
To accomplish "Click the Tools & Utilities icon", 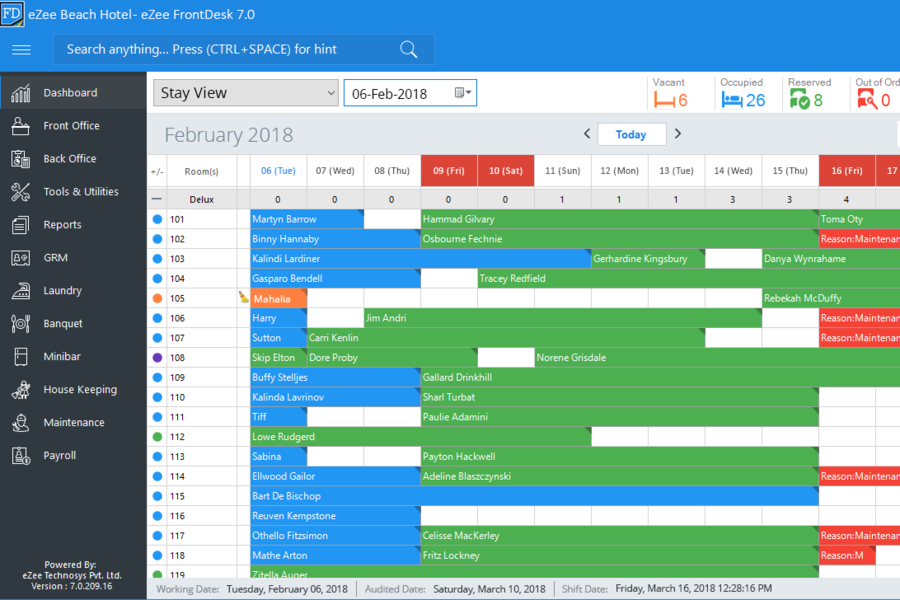I will pyautogui.click(x=20, y=192).
